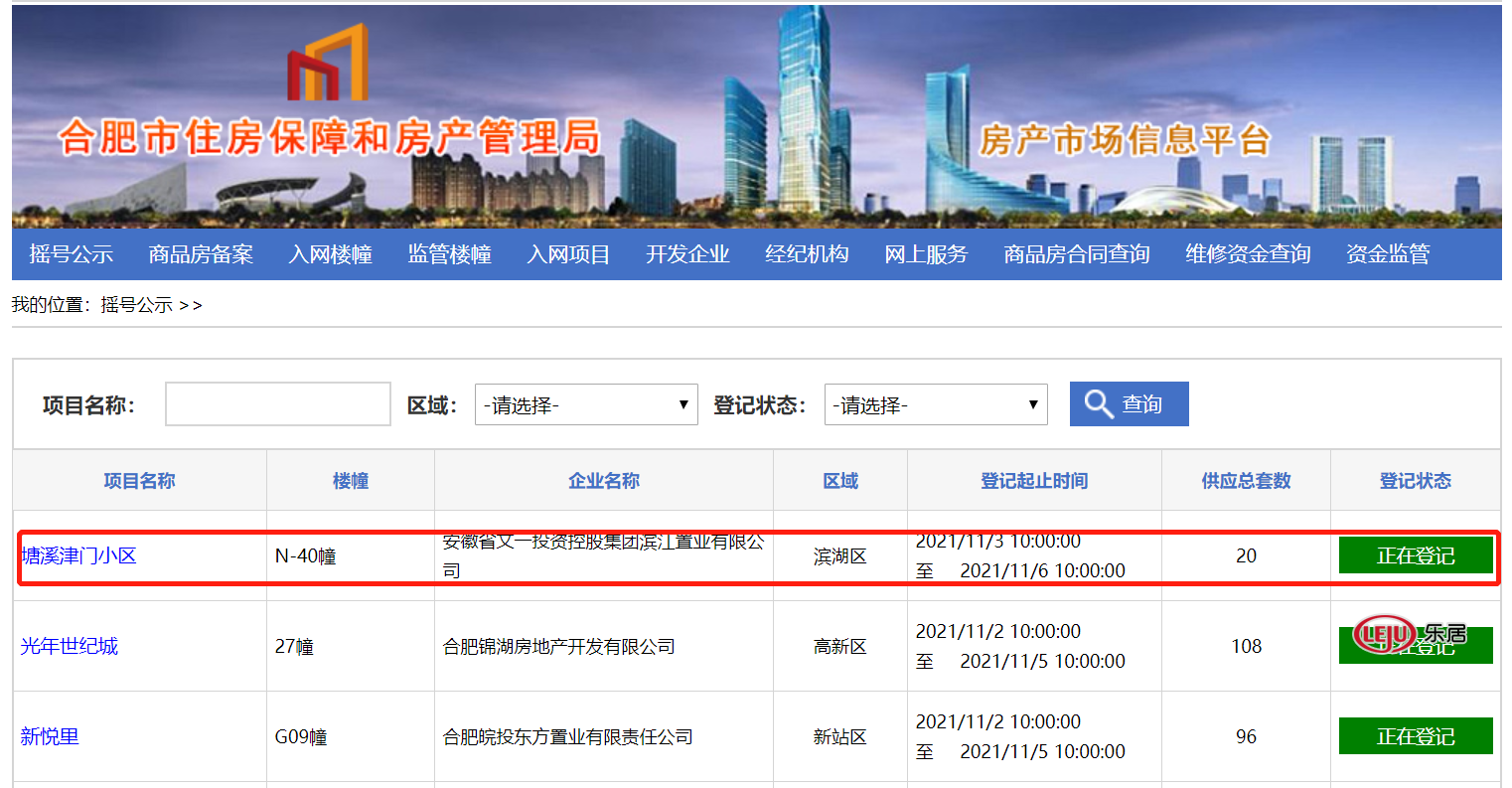The height and width of the screenshot is (788, 1512).
Task: Click the 滨湖区 district cell
Action: pos(840,556)
